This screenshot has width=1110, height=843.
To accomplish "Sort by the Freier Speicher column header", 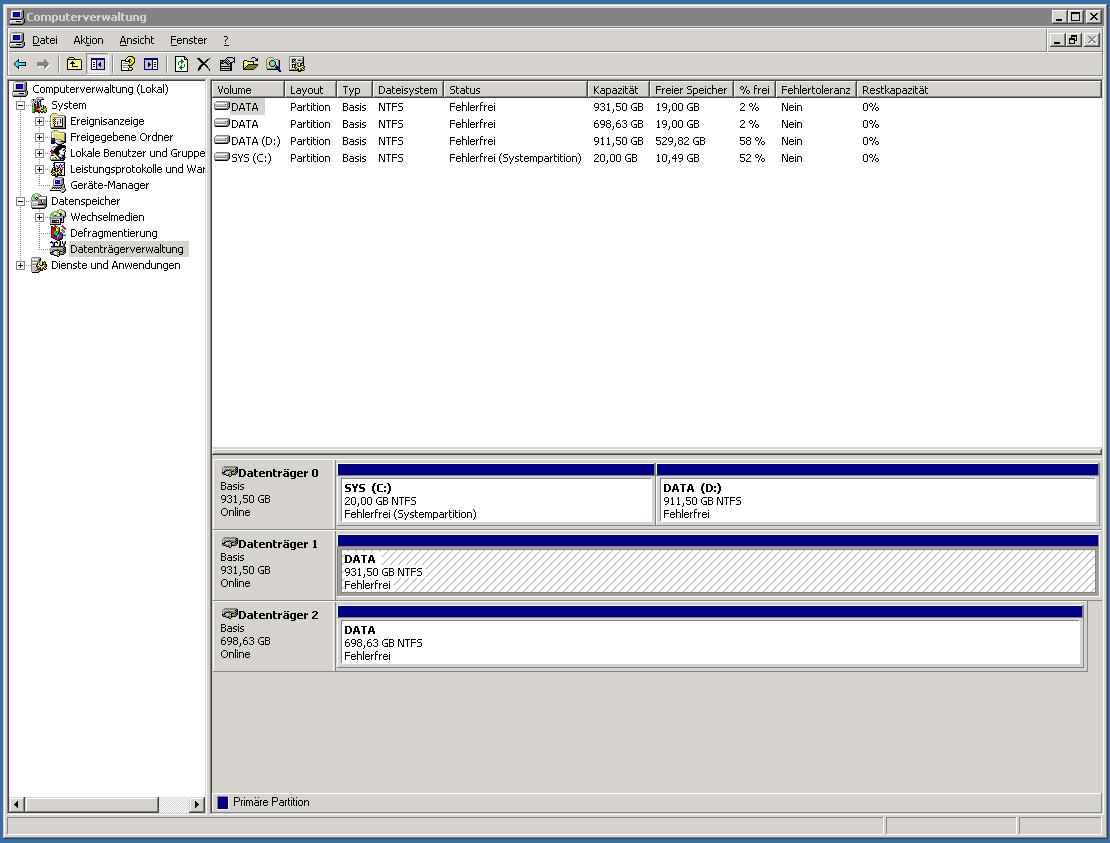I will [x=692, y=90].
